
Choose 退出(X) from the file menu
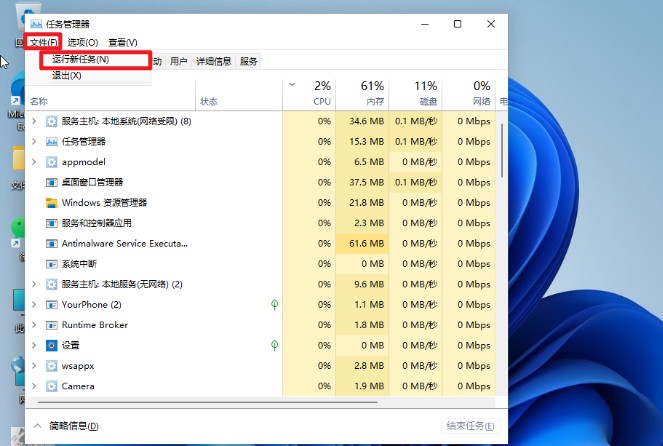66,76
